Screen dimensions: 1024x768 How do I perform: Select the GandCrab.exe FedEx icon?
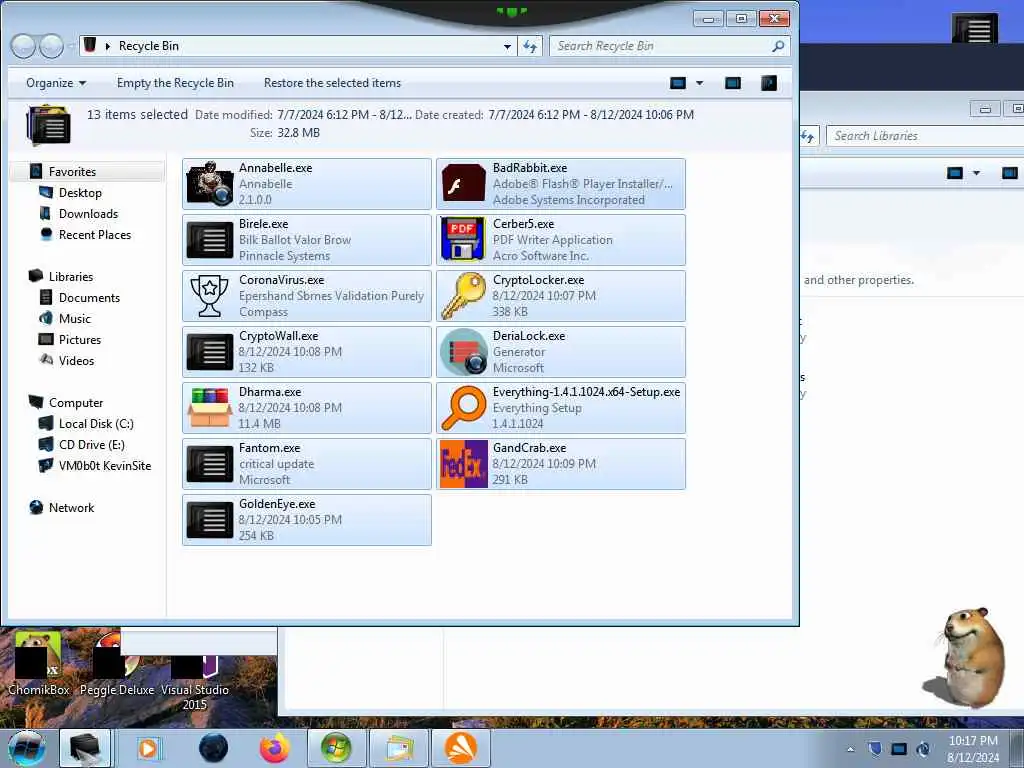pyautogui.click(x=464, y=464)
